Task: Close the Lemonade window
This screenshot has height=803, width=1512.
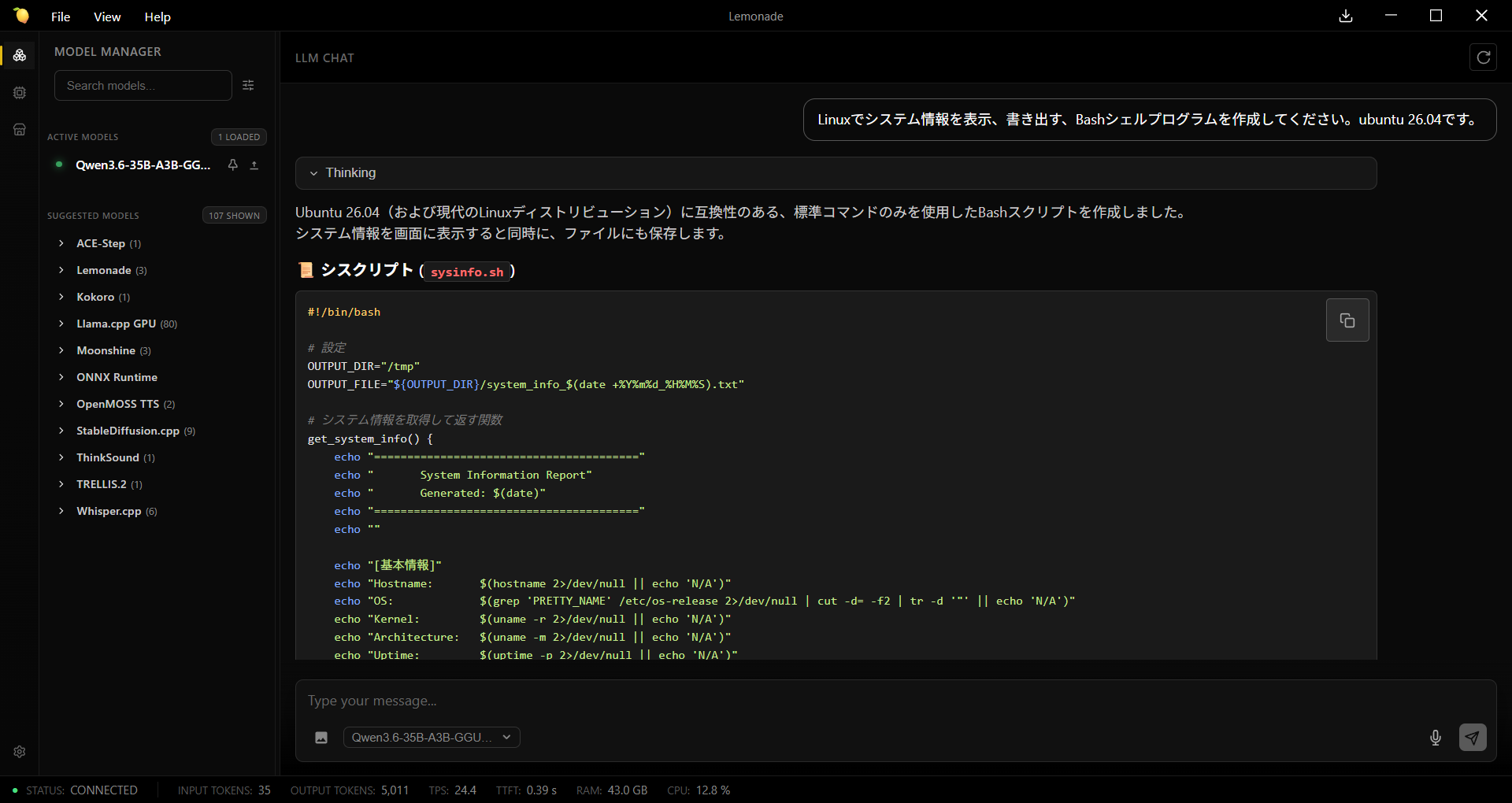Action: click(1481, 16)
